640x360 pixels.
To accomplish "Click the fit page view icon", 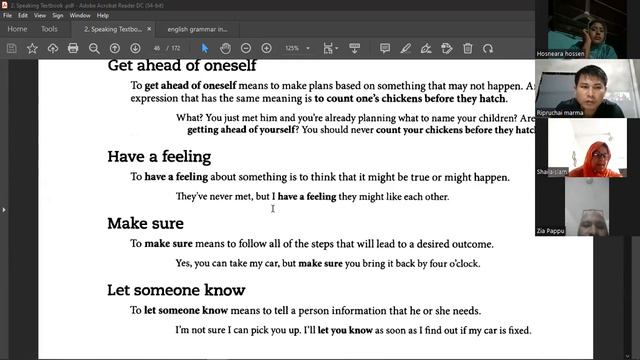I will pyautogui.click(x=328, y=48).
